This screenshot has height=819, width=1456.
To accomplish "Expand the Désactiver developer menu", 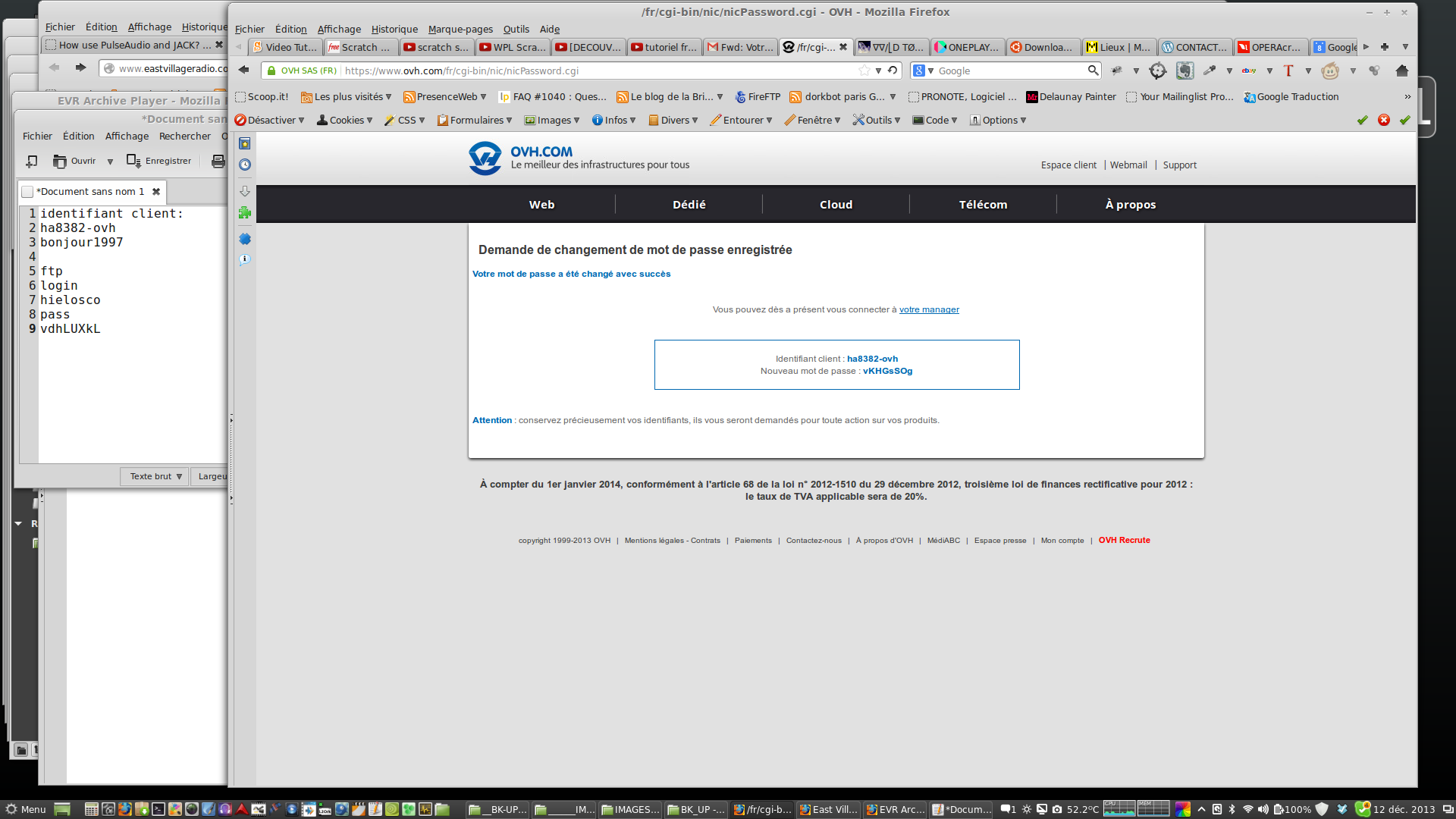I will pos(270,120).
